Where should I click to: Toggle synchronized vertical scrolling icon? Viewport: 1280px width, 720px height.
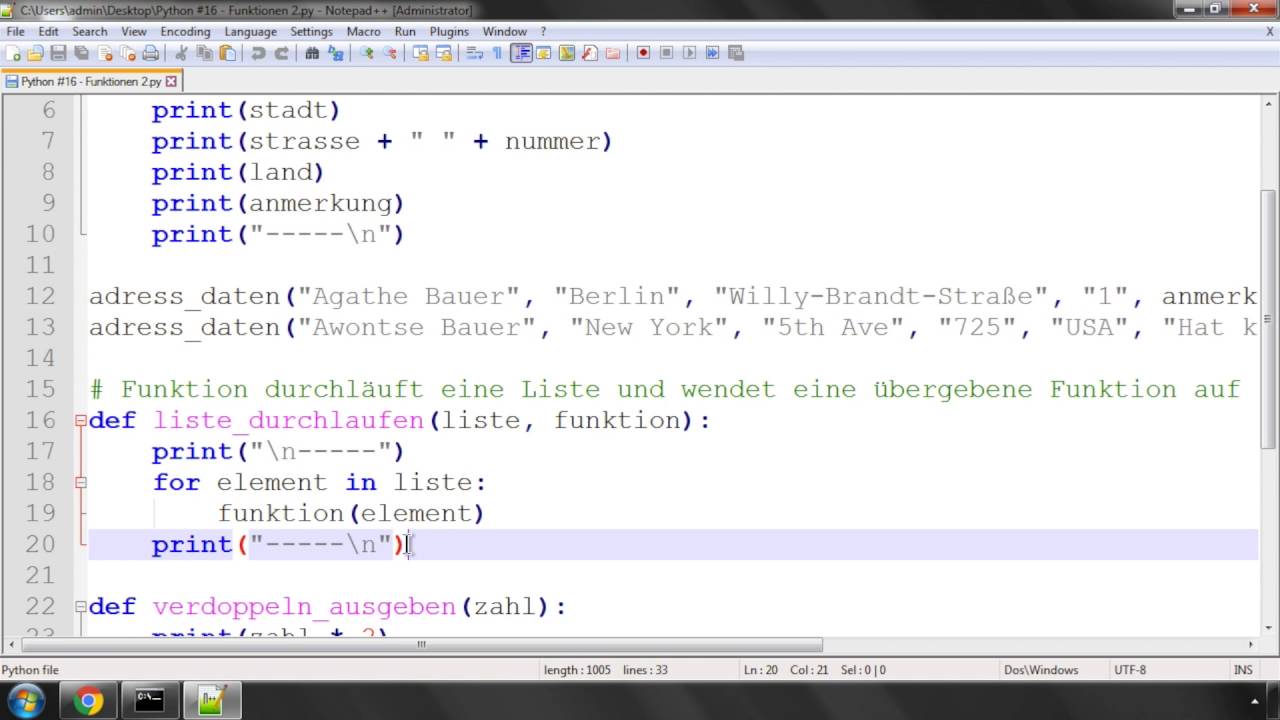coord(421,53)
